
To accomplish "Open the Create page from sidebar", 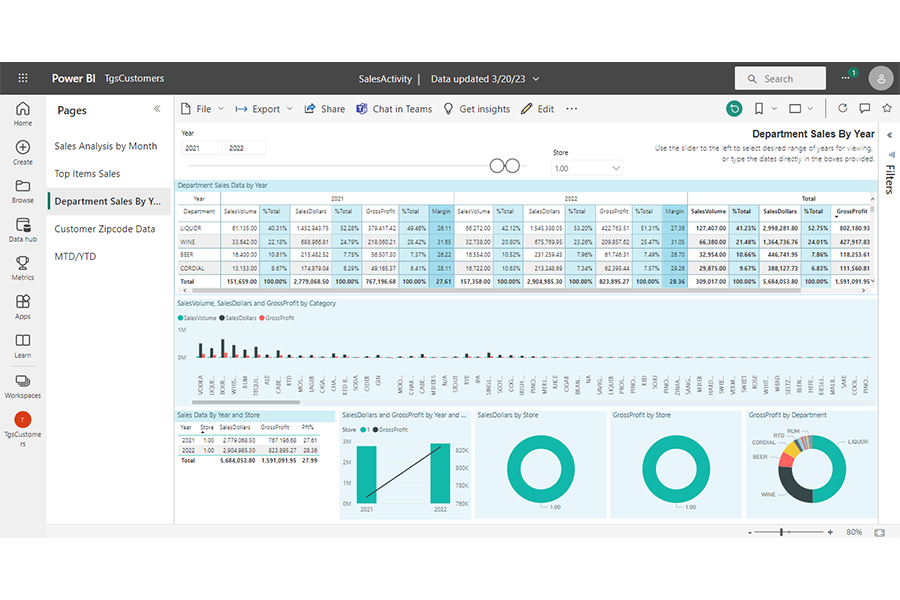I will coord(23,153).
